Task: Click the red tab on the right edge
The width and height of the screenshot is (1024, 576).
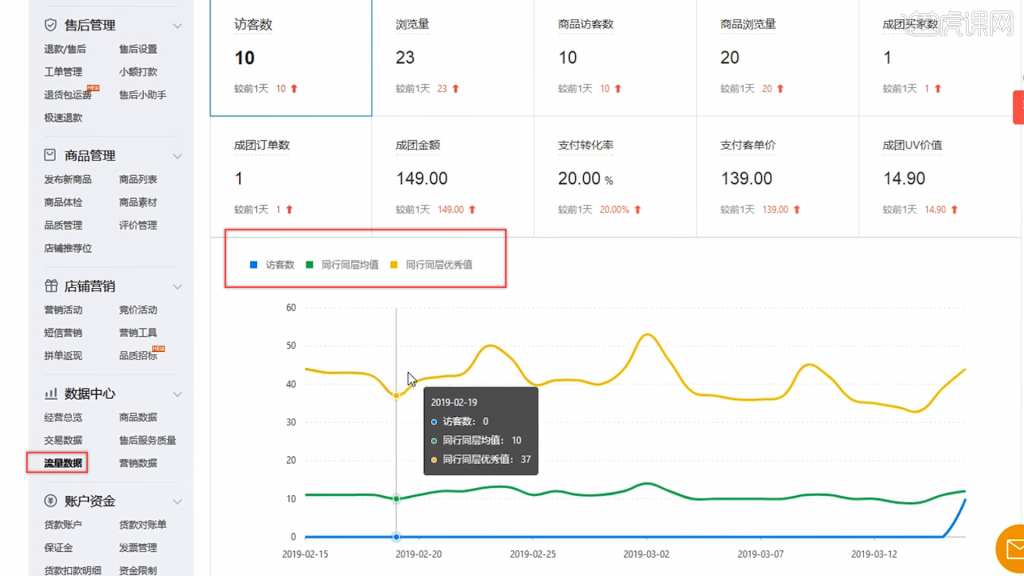Action: point(1018,107)
